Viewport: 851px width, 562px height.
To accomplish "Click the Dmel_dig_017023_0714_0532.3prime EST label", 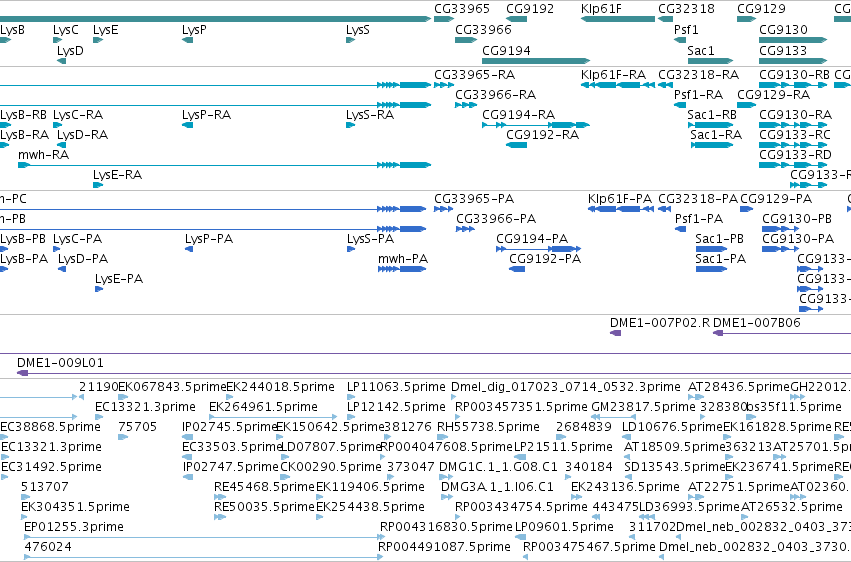I will [566, 387].
